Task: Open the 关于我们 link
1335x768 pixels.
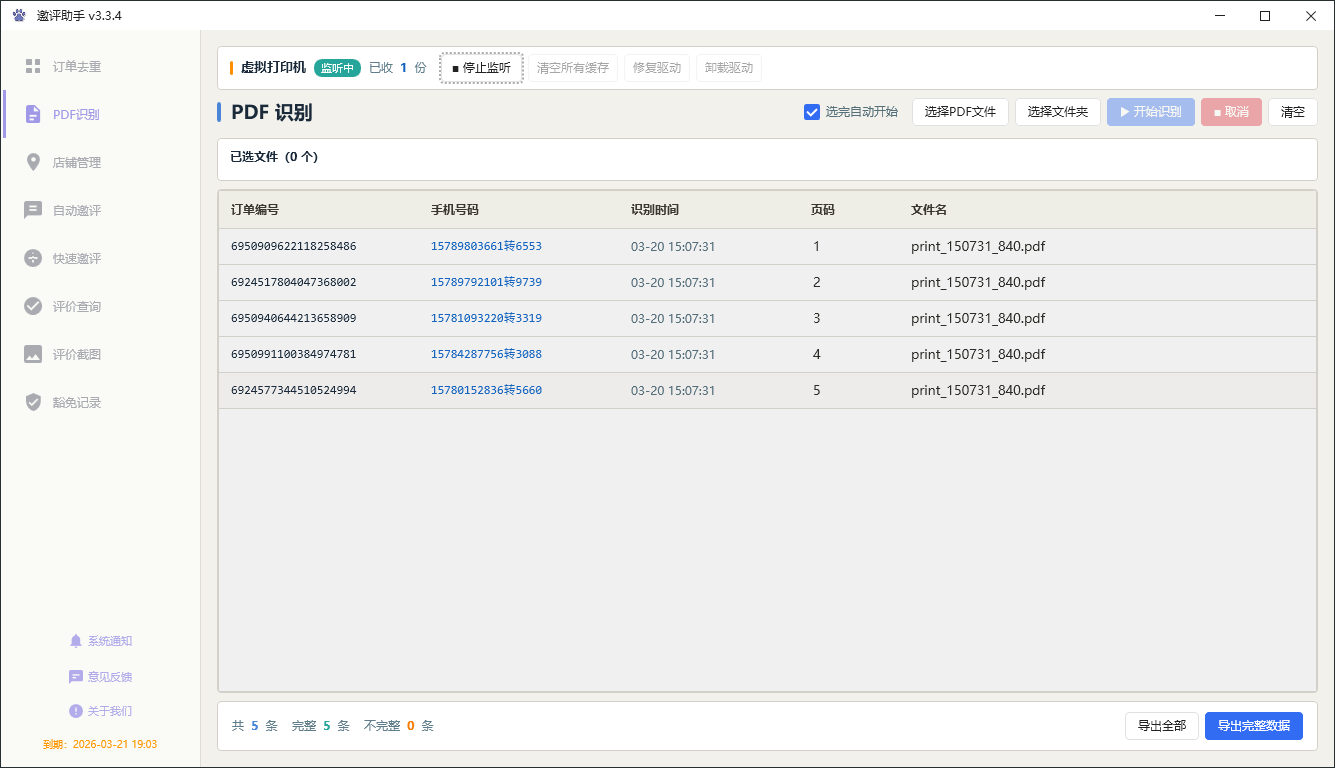Action: [110, 711]
